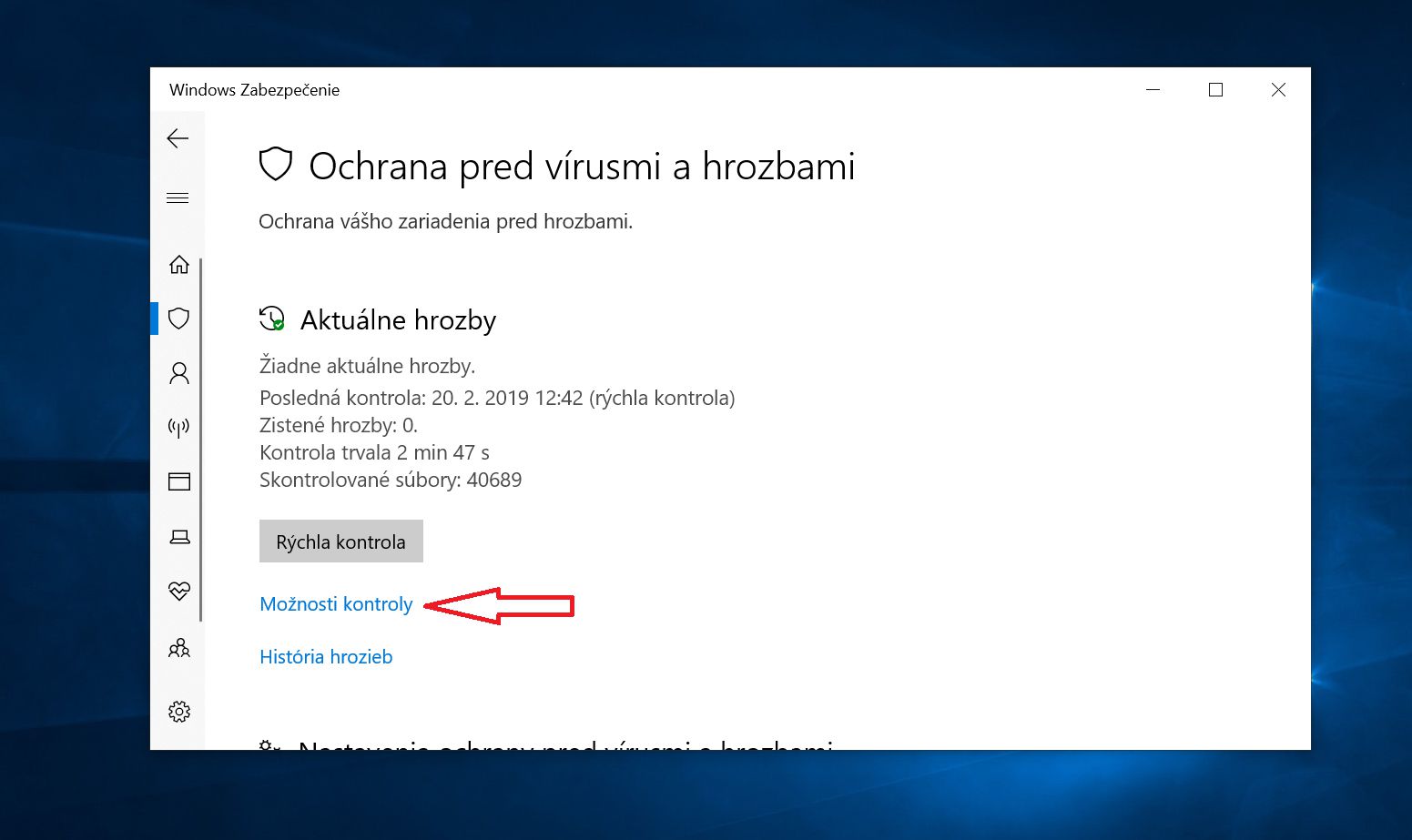The image size is (1412, 840).
Task: Click the Aktuálne hrozby heading icon
Action: coord(272,319)
